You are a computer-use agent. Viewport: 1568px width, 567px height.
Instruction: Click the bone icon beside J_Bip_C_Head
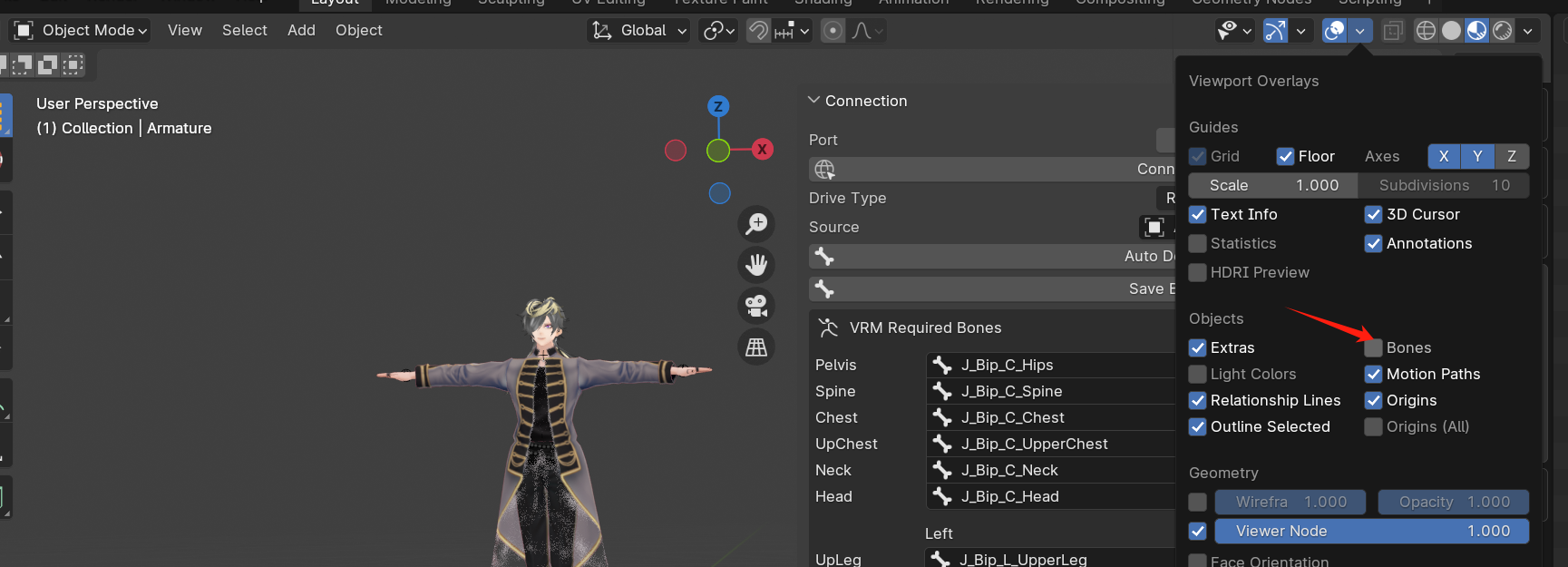(942, 496)
